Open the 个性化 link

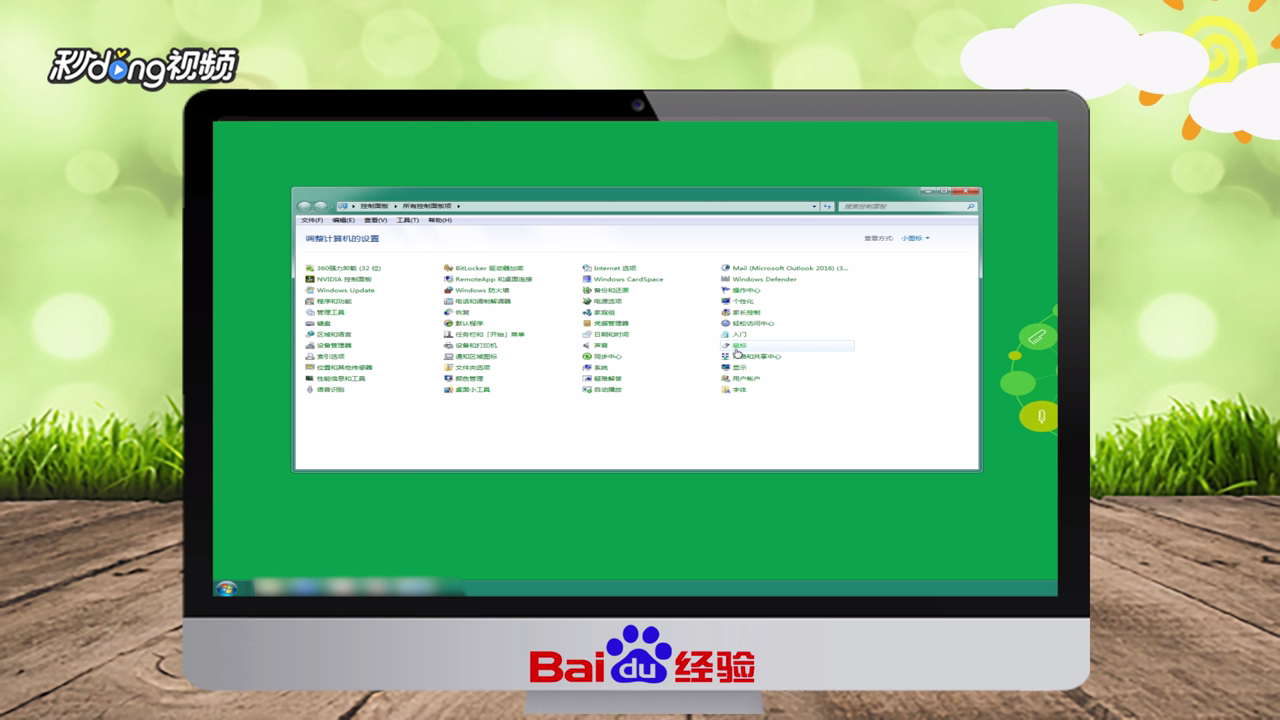click(743, 301)
